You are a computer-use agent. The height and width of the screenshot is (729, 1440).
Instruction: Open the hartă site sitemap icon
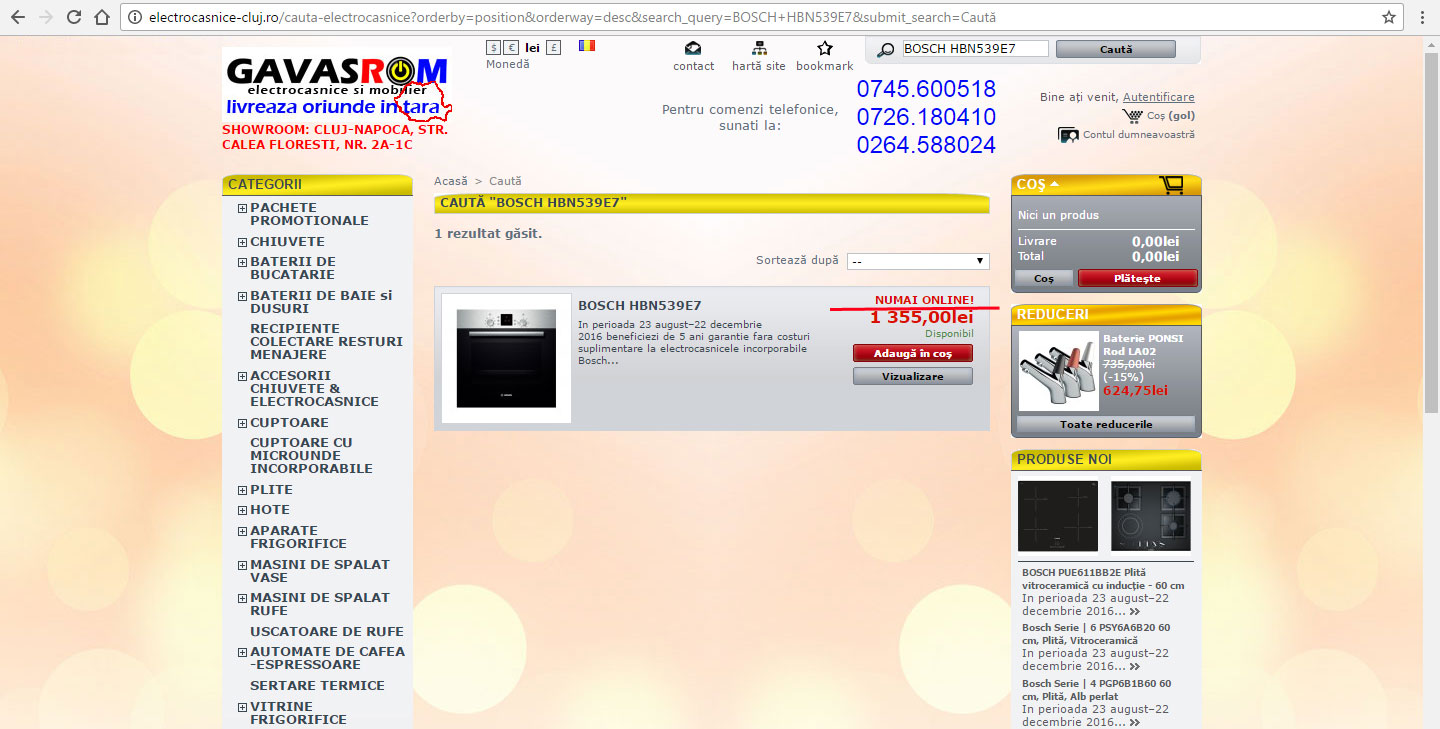point(759,48)
